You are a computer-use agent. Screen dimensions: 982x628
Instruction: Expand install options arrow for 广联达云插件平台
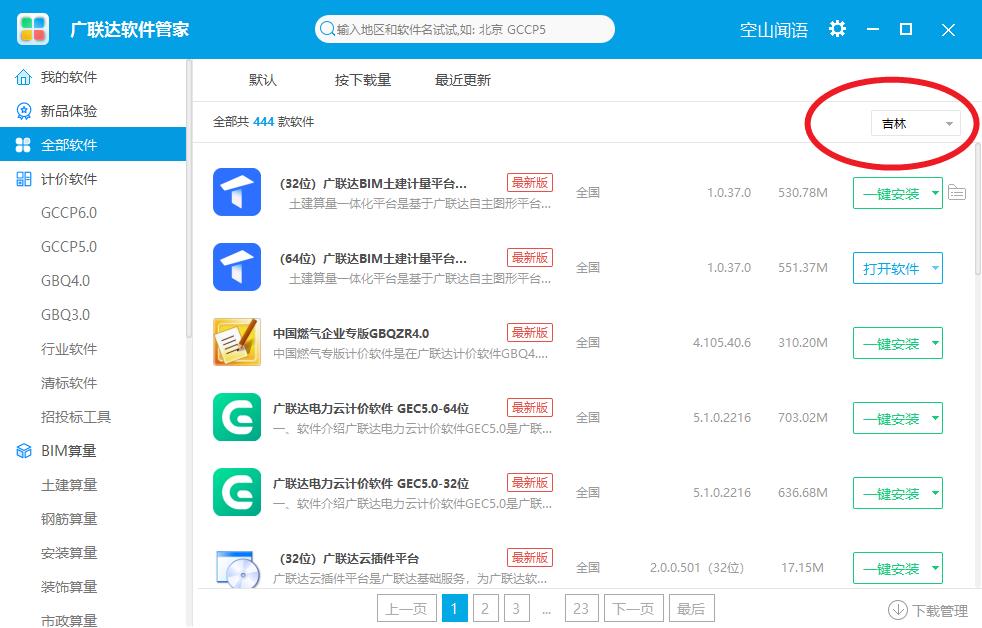pyautogui.click(x=935, y=569)
